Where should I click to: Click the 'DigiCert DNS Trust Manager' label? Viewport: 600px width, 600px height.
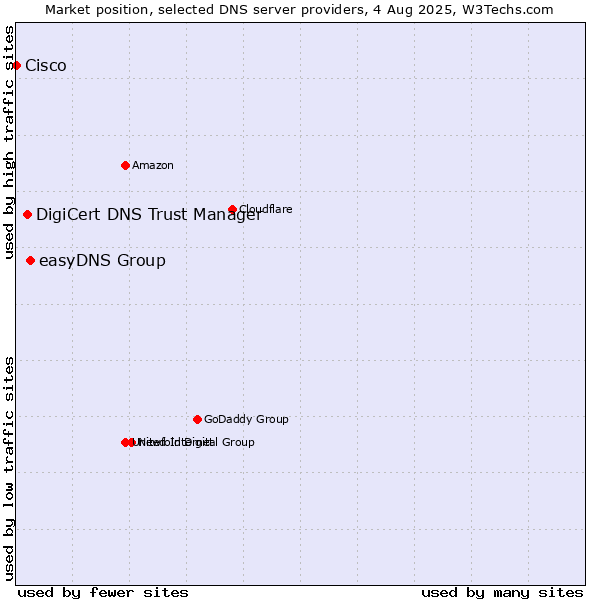[149, 215]
